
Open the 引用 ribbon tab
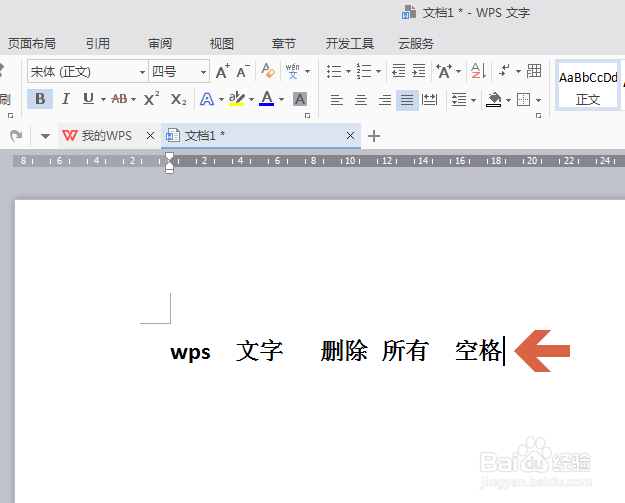pos(98,43)
